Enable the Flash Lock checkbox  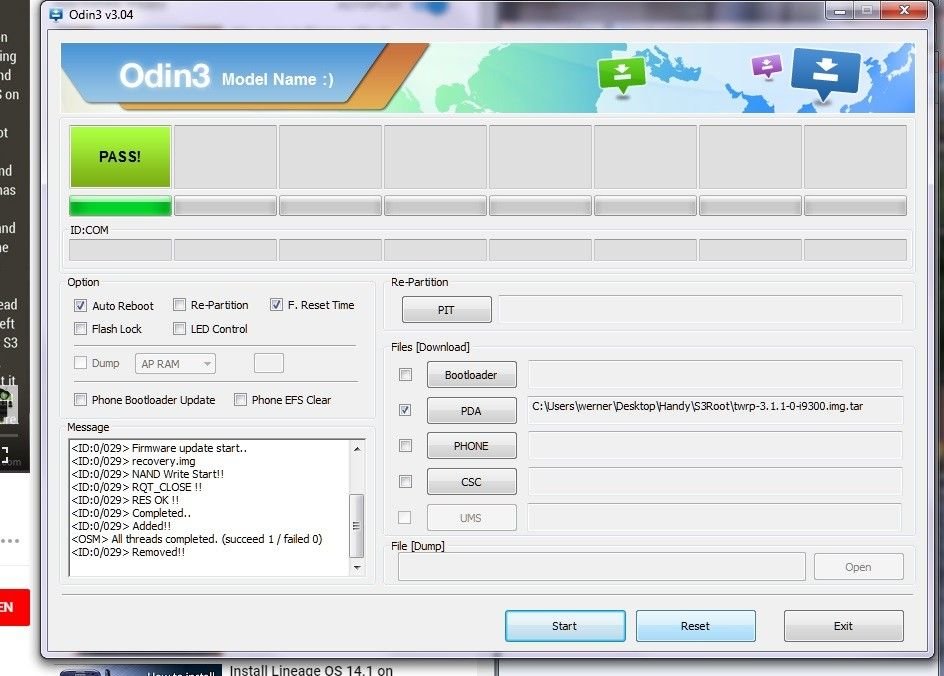coord(81,329)
